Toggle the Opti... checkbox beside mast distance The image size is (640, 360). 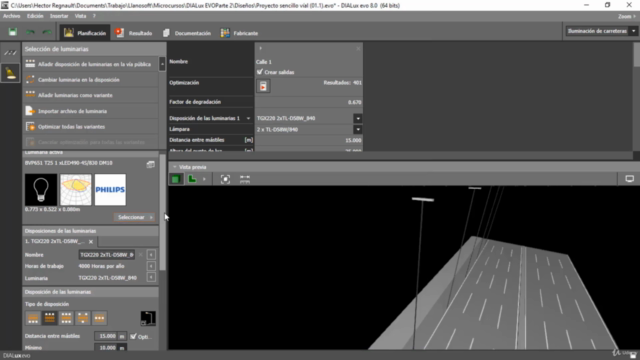pyautogui.click(x=133, y=336)
